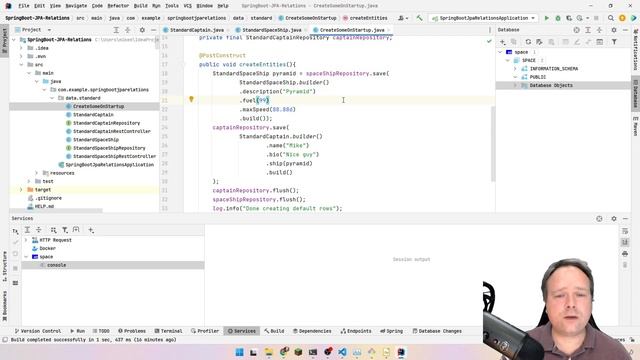Open the Windows Start menu
The image size is (640, 360).
[240, 352]
